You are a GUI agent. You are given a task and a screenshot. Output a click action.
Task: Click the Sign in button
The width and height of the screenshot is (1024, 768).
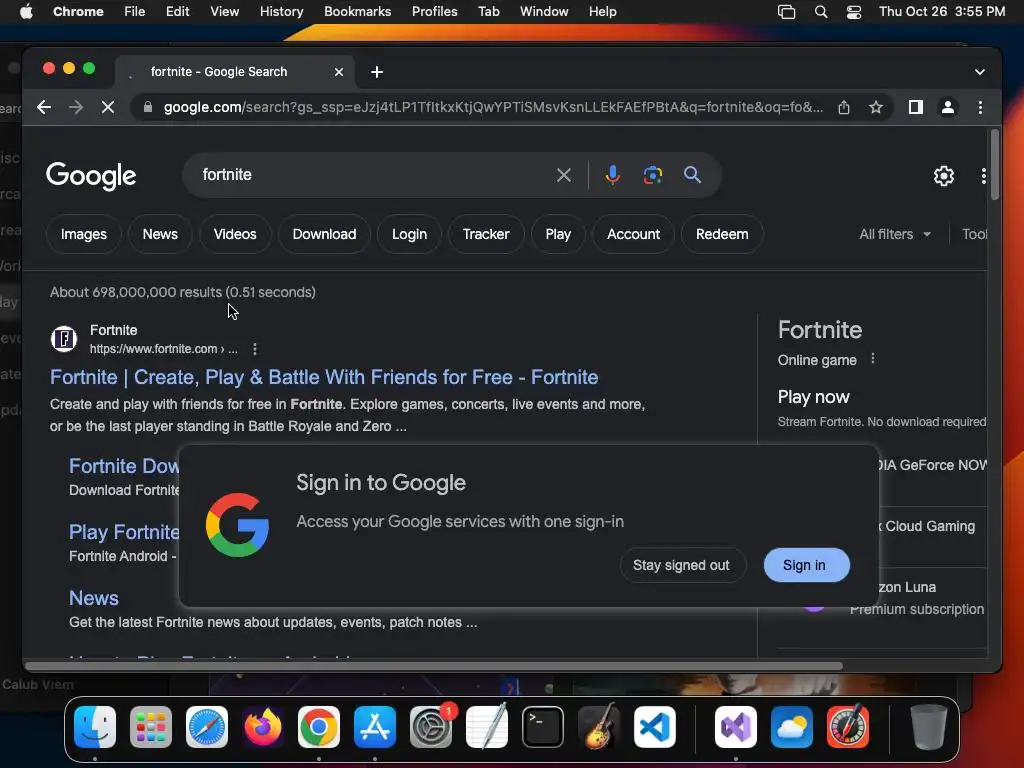806,565
